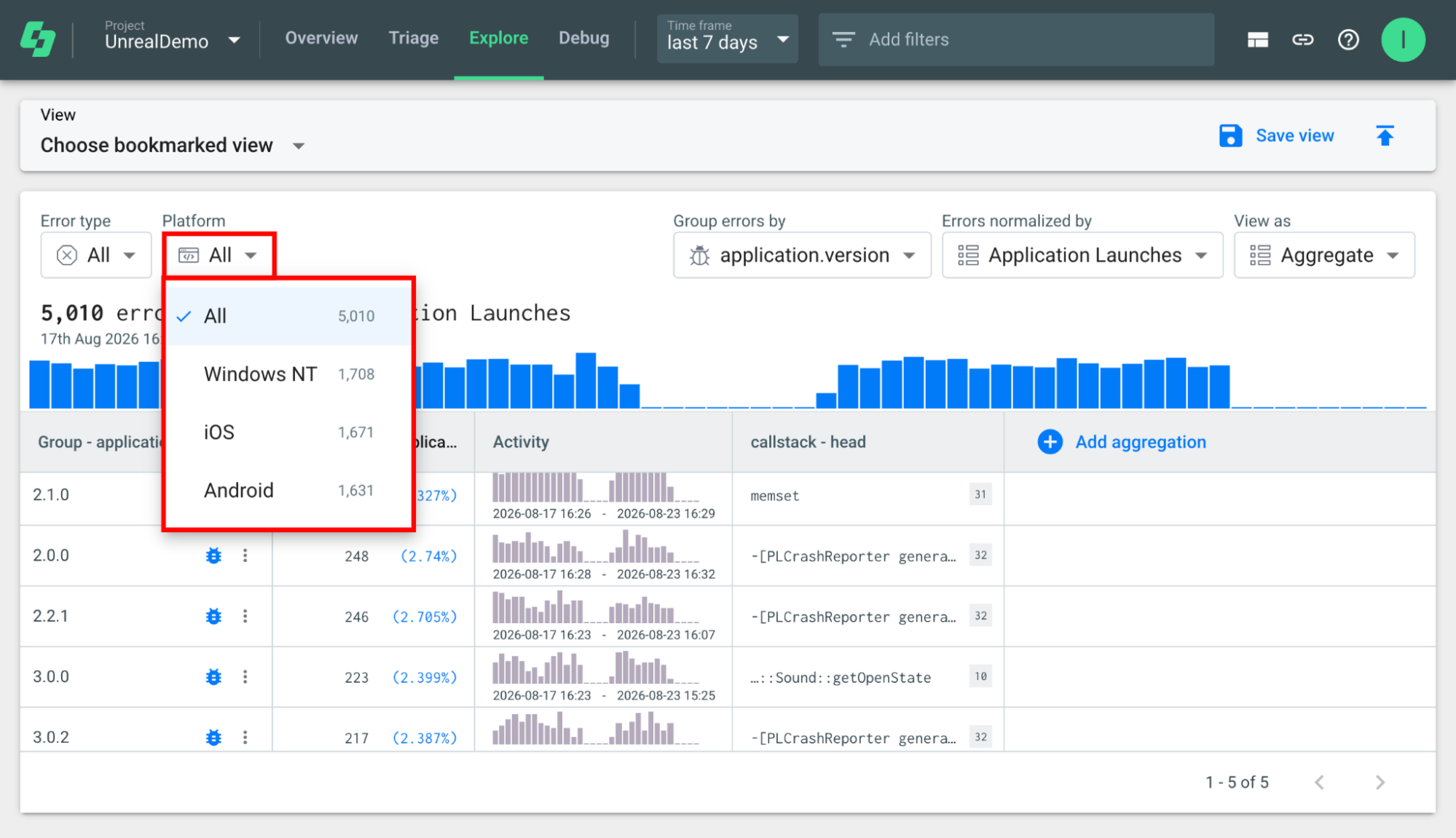Open Application Launches normalization dropdown
The width and height of the screenshot is (1456, 838).
tap(1082, 255)
